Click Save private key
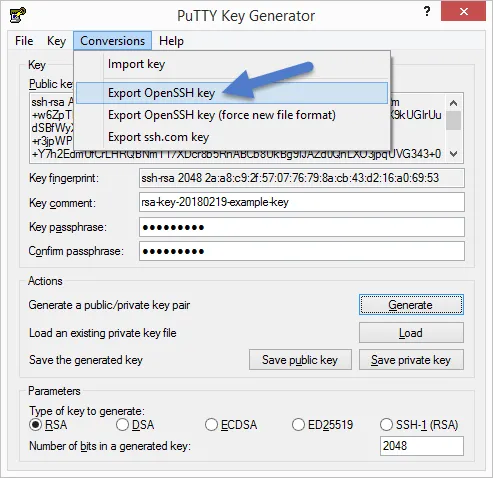Viewport: 493px width, 478px height. pyautogui.click(x=411, y=360)
